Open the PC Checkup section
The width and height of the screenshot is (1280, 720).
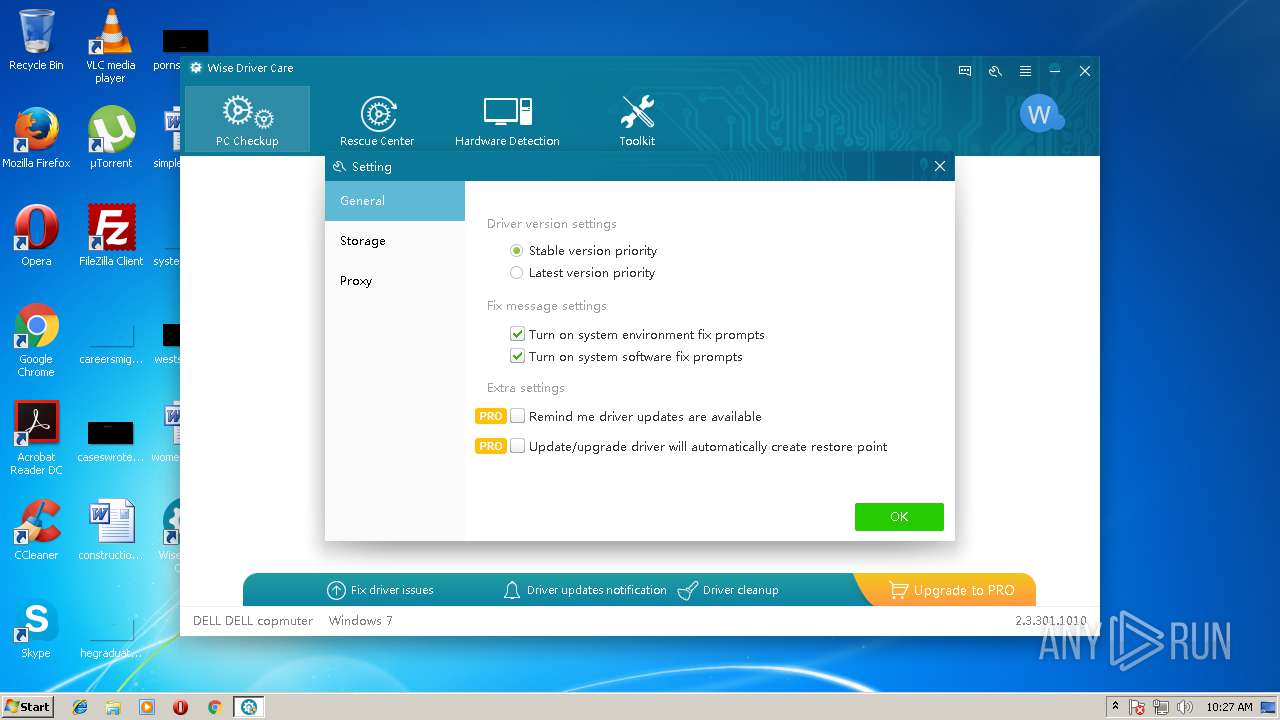(x=247, y=119)
